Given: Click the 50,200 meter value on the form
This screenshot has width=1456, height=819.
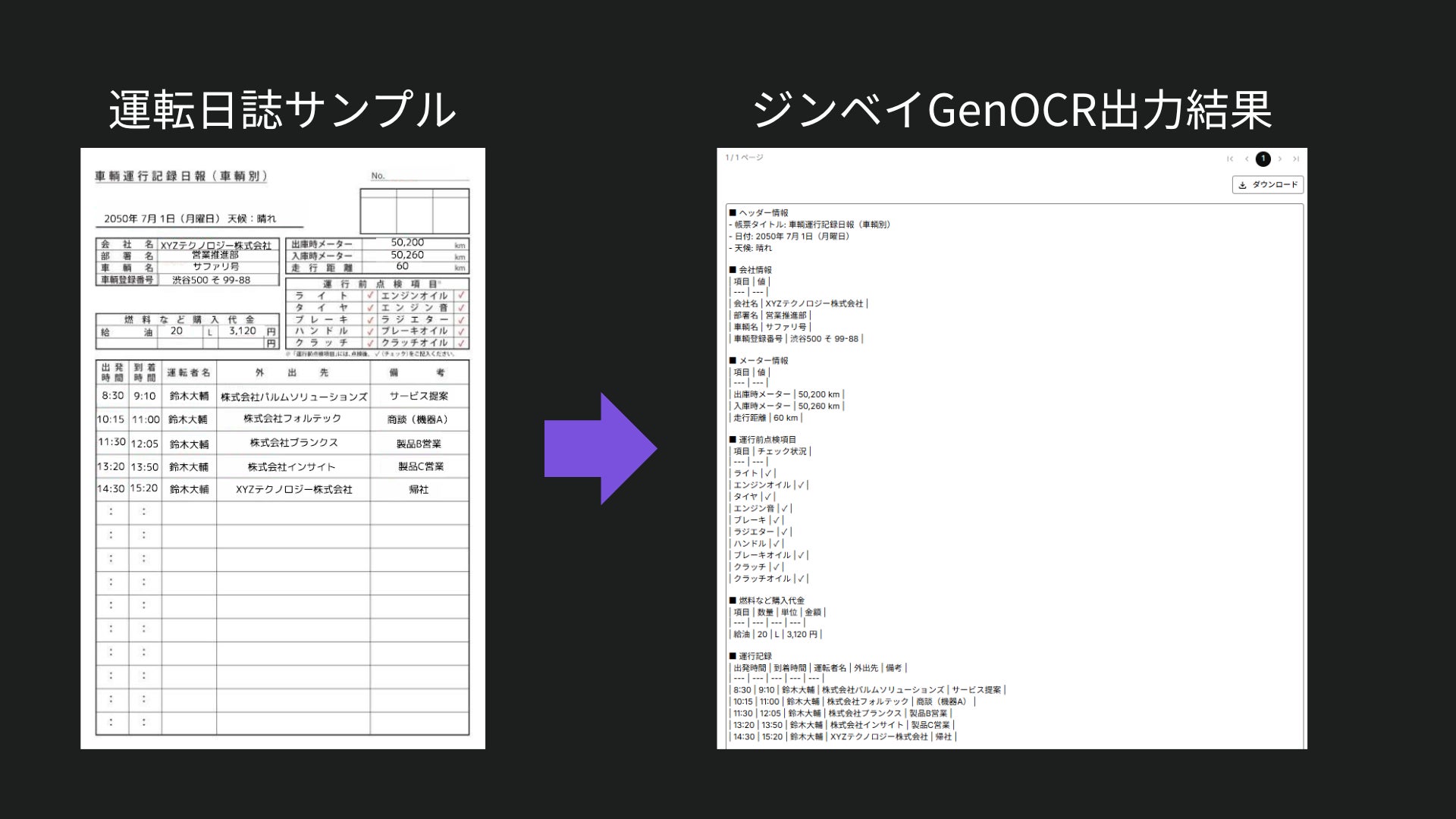Looking at the screenshot, I should coord(407,243).
